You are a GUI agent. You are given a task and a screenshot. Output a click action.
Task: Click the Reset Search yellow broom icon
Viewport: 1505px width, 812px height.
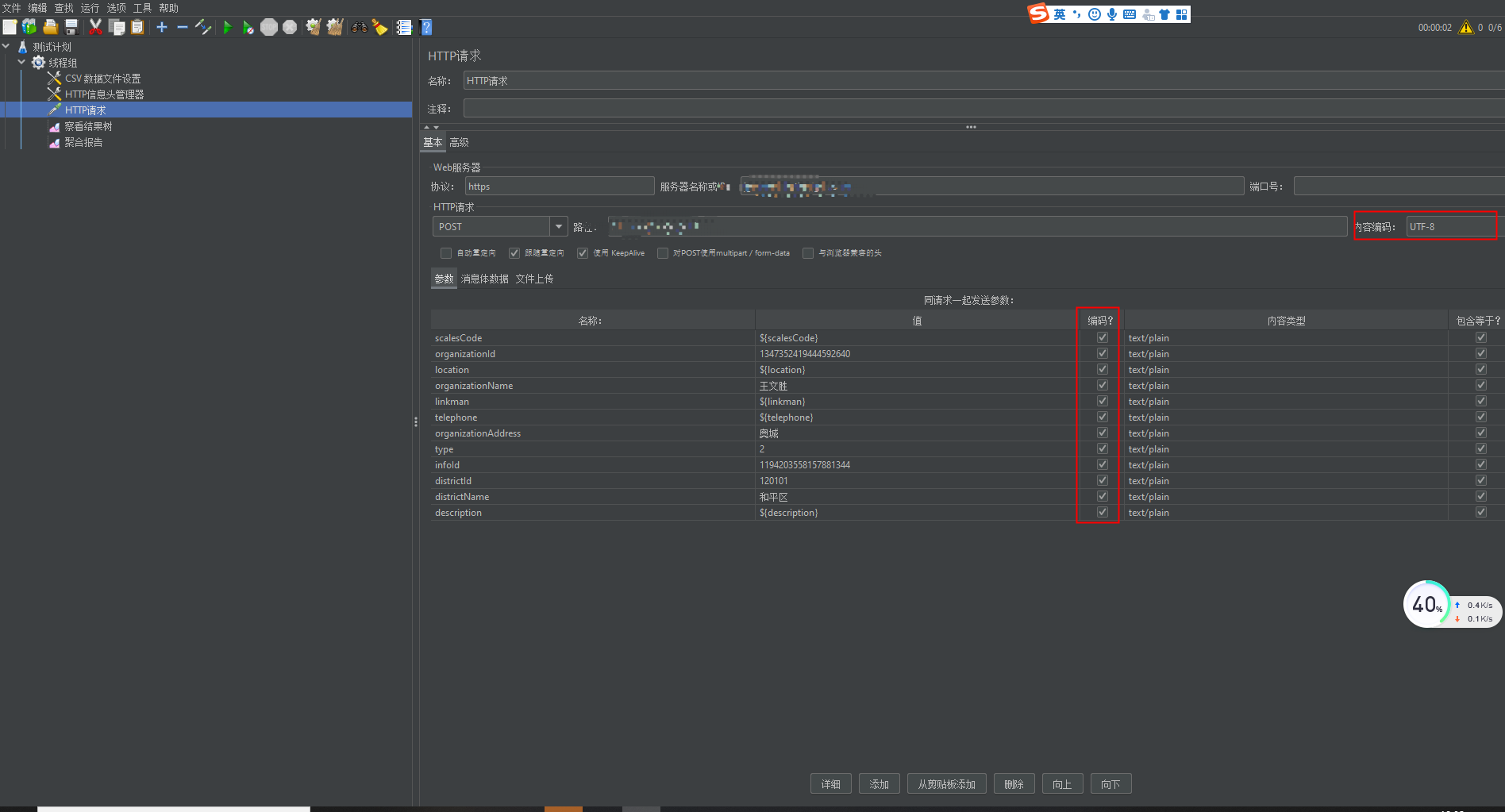(x=380, y=27)
